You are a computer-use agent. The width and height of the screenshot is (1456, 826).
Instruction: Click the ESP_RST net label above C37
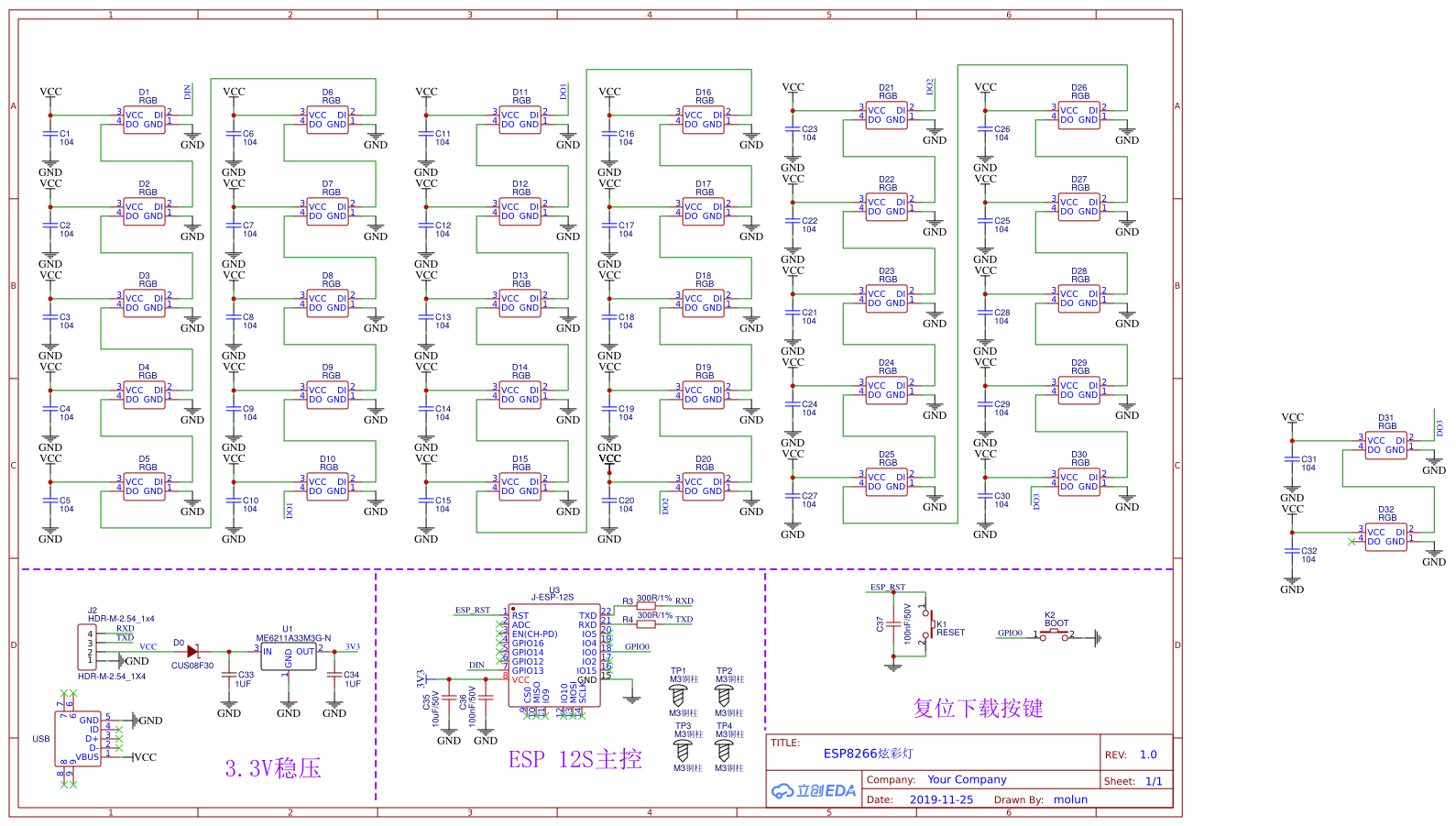(887, 587)
